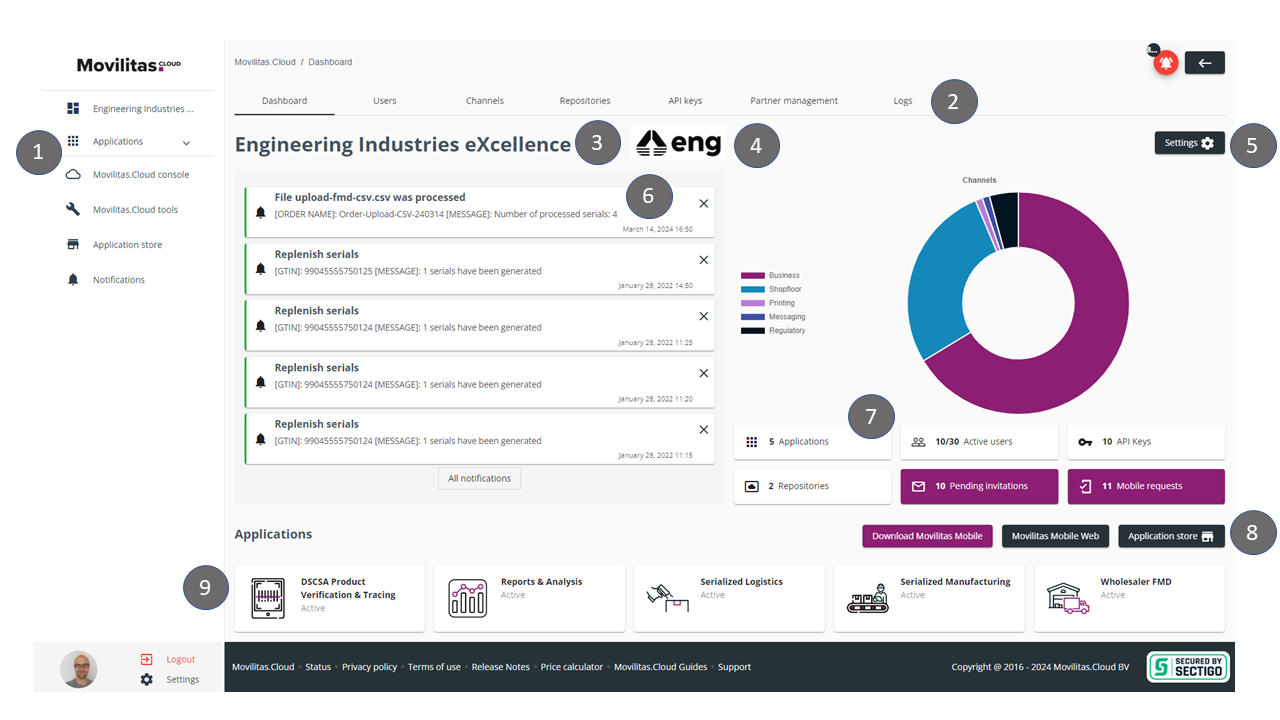Click the Messaging legend color swatch
This screenshot has width=1280, height=720.
[x=753, y=316]
